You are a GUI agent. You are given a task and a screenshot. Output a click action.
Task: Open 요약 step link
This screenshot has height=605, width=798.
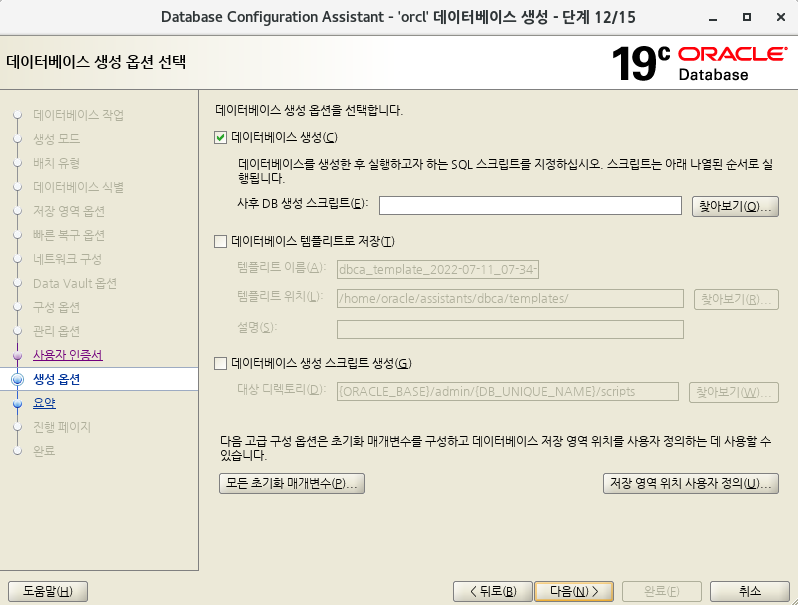tap(44, 403)
